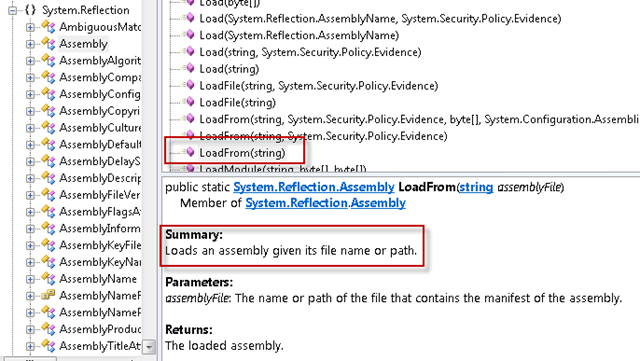Click the System.Reflection namespace braces icon

coord(30,10)
